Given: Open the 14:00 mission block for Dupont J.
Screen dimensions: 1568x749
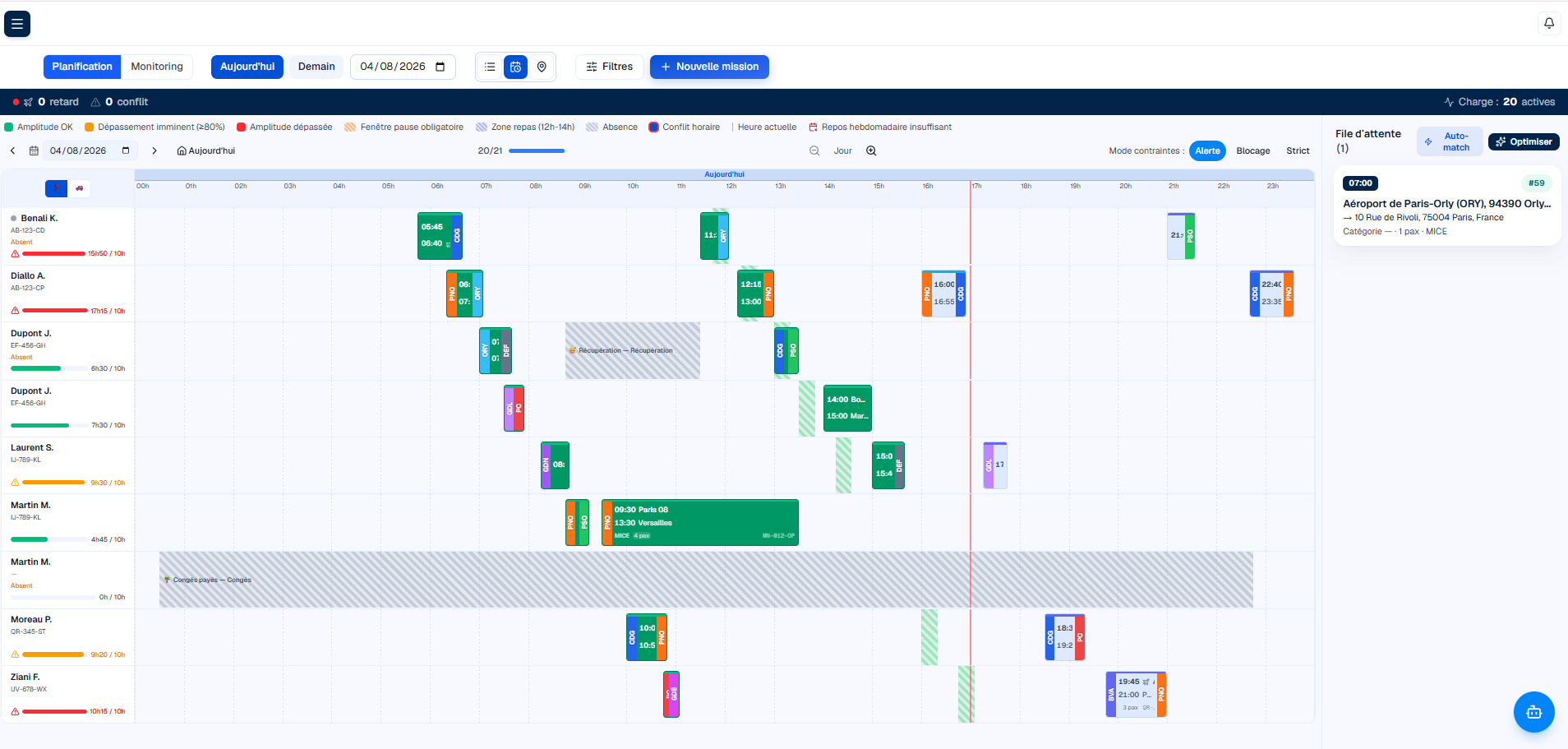Looking at the screenshot, I should [x=847, y=408].
